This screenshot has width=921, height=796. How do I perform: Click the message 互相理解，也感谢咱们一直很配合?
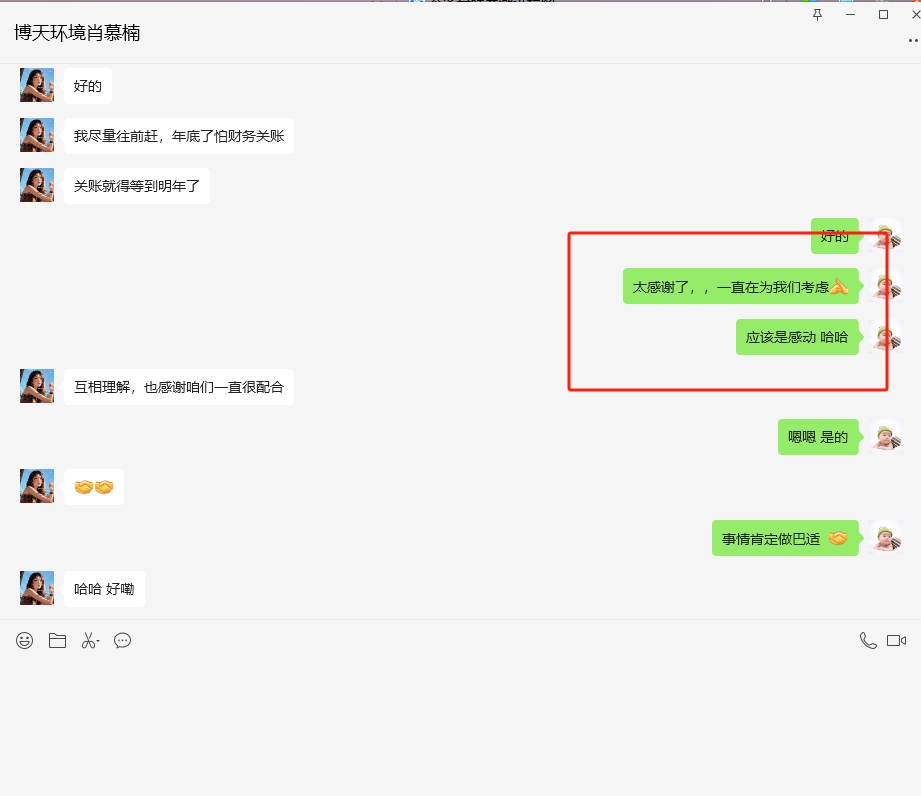[x=179, y=387]
